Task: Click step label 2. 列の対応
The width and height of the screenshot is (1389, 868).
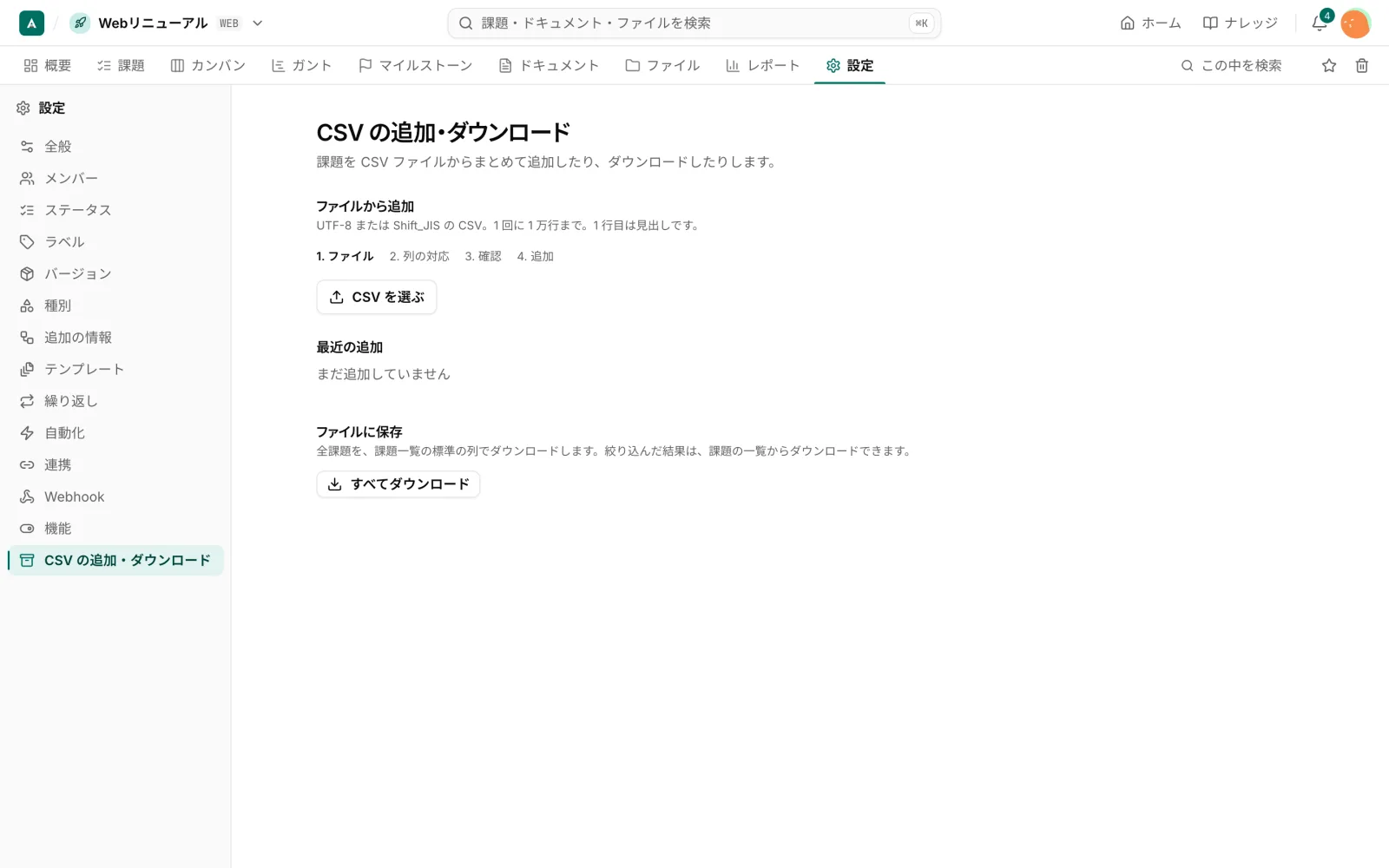Action: [x=419, y=256]
